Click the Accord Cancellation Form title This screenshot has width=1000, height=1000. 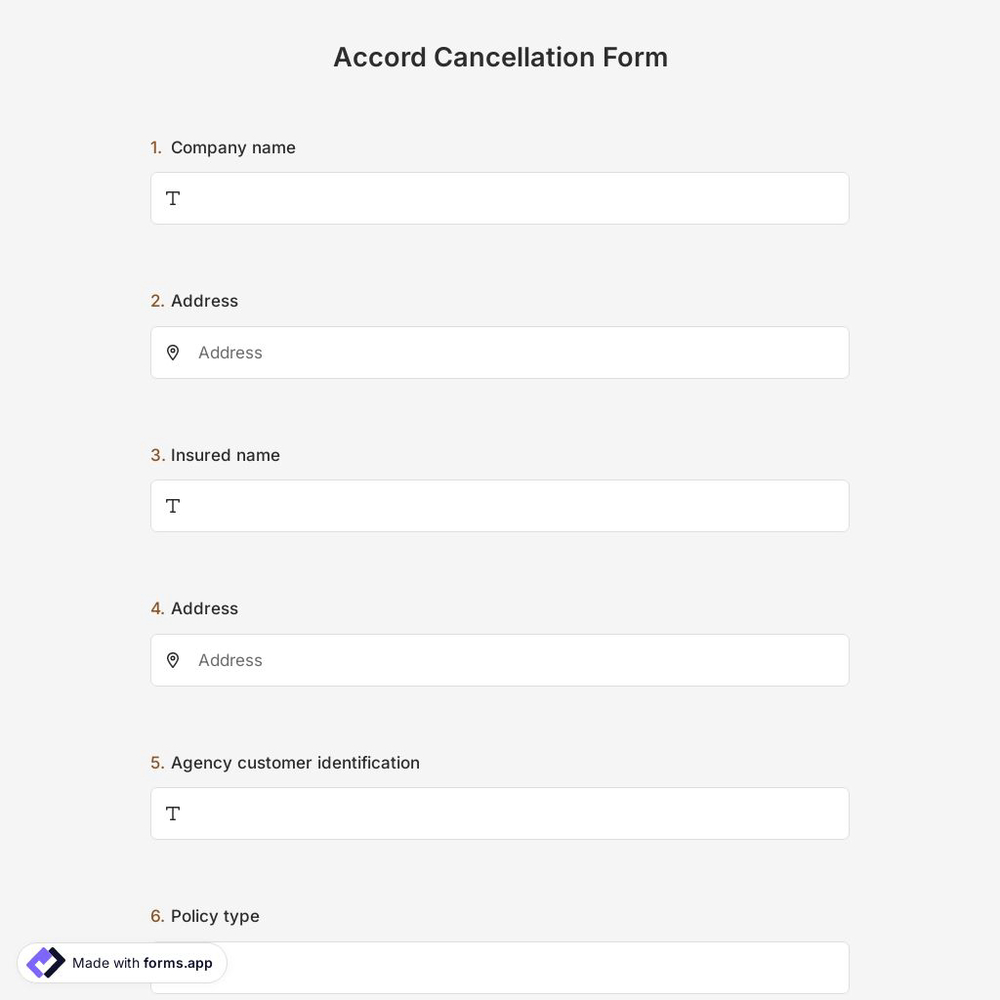500,57
